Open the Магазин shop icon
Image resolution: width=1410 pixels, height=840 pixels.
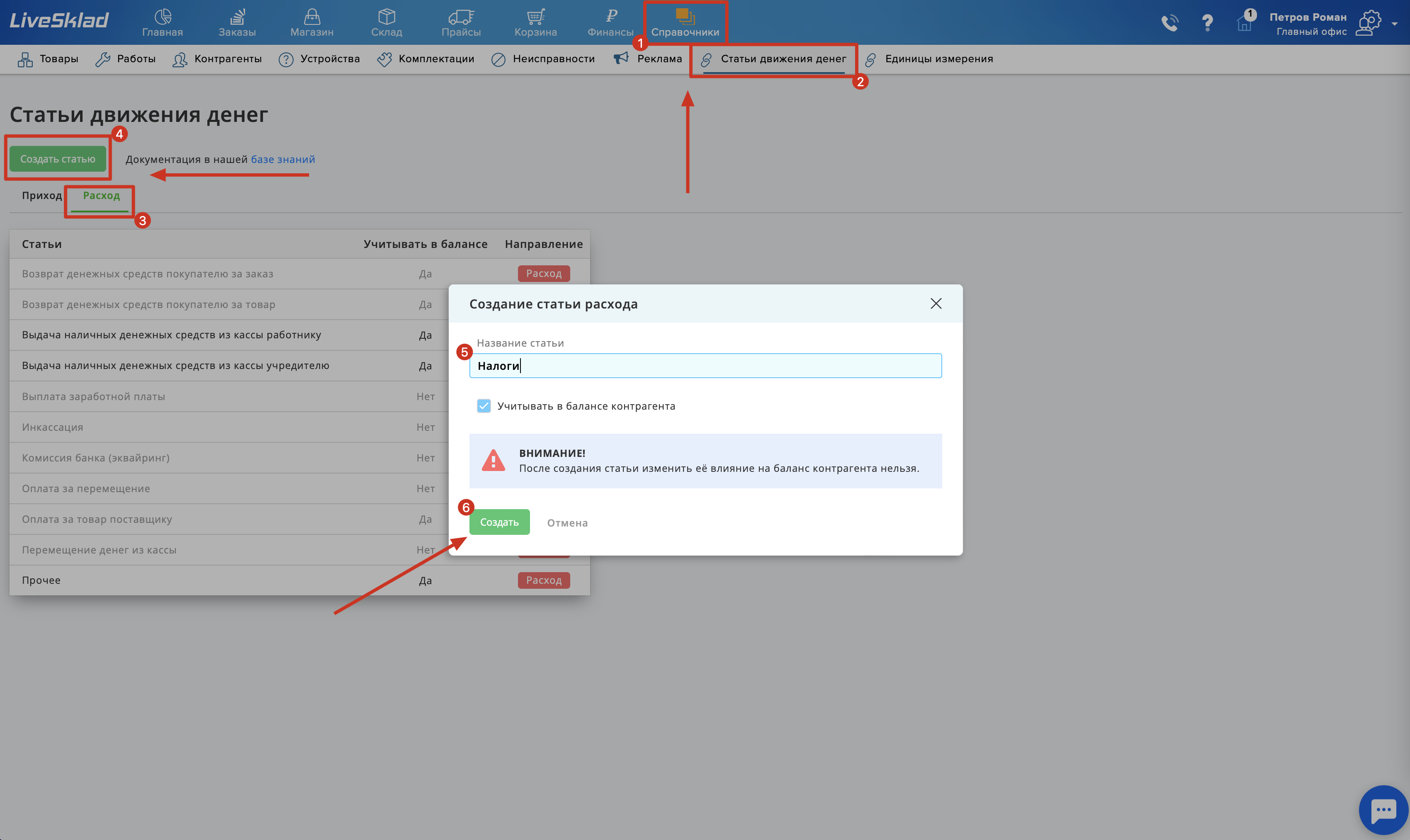coord(312,17)
